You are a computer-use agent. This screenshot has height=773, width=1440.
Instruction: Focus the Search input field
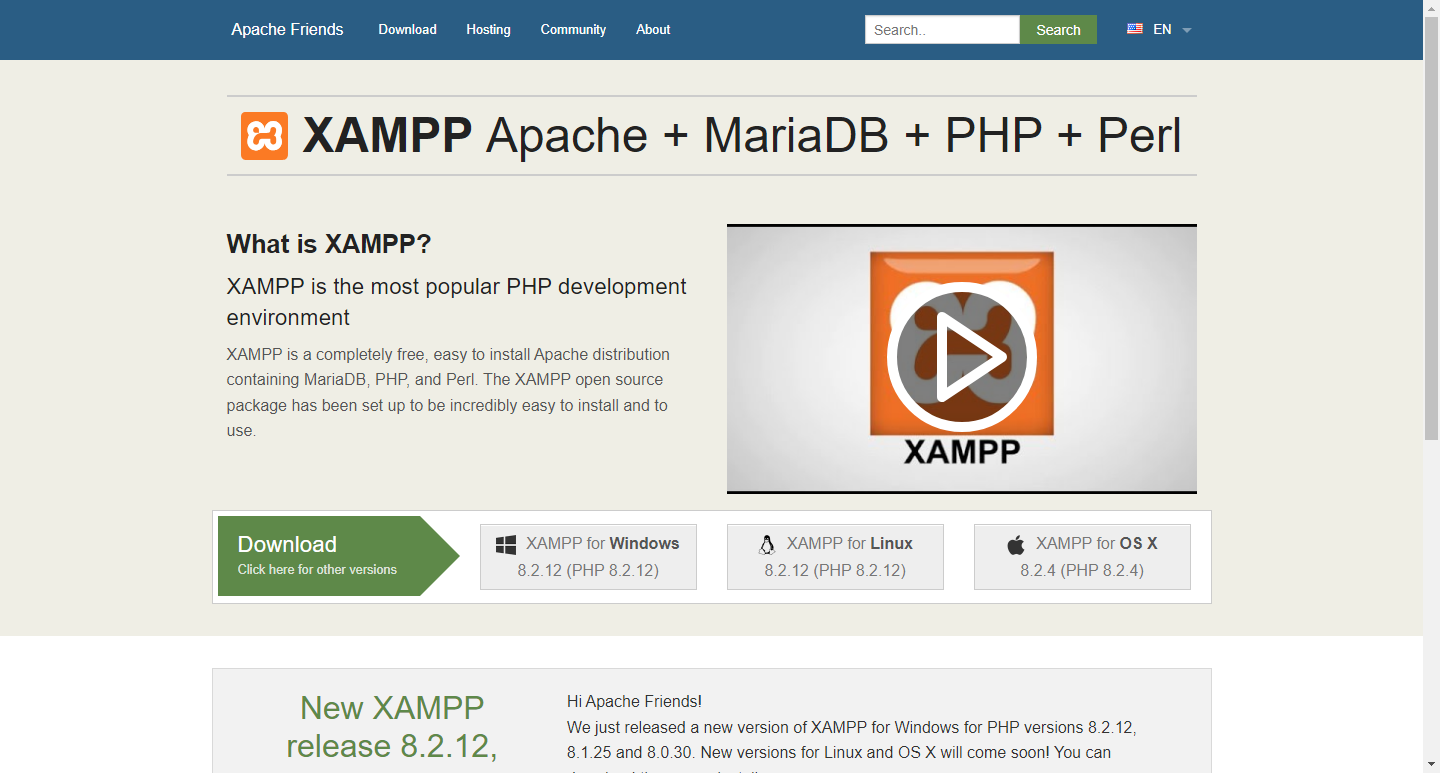[x=942, y=30]
